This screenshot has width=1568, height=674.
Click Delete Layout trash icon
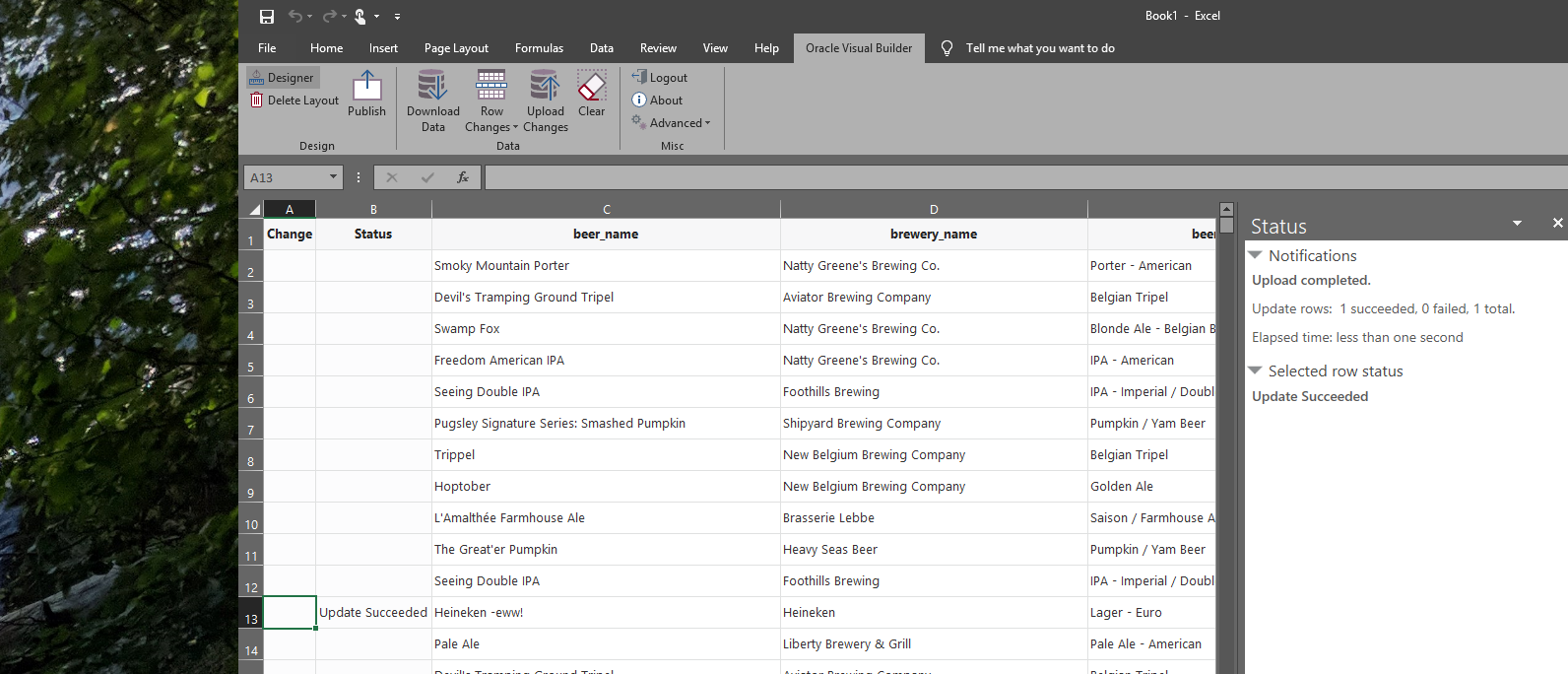click(x=257, y=101)
